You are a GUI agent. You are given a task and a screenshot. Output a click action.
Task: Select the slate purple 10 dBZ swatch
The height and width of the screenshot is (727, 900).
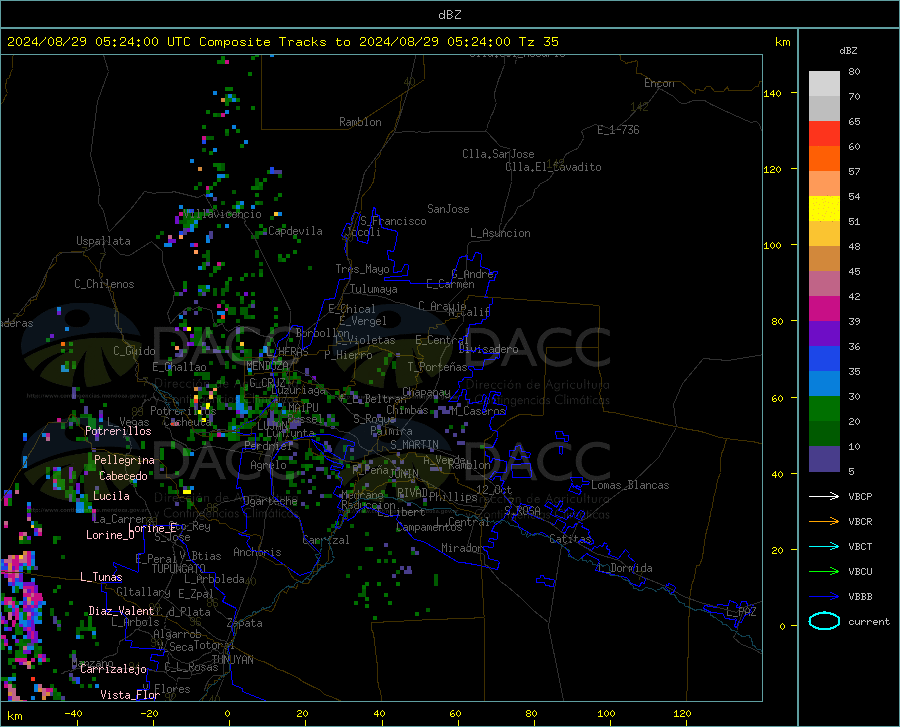click(x=824, y=458)
